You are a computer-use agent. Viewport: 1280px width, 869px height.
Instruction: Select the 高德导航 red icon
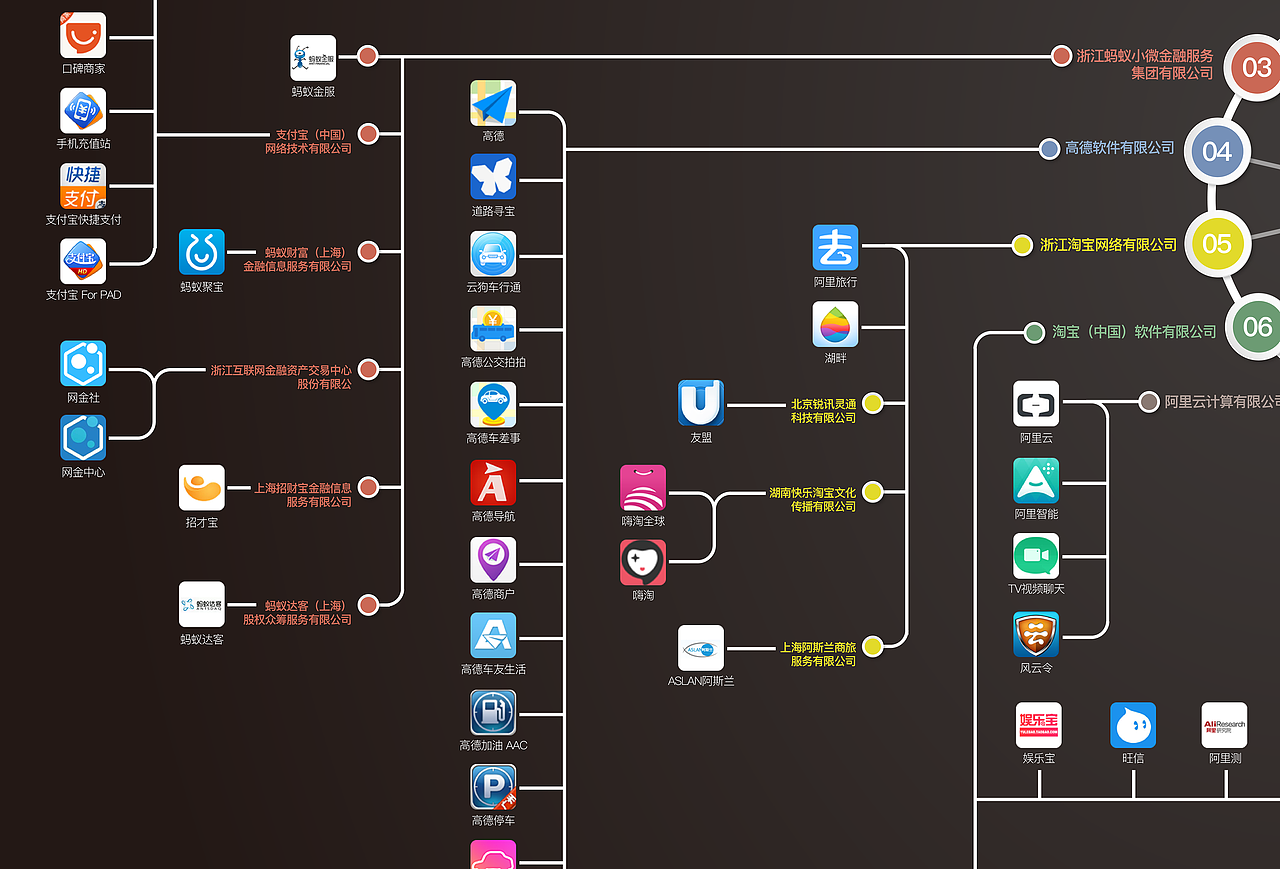click(x=494, y=483)
